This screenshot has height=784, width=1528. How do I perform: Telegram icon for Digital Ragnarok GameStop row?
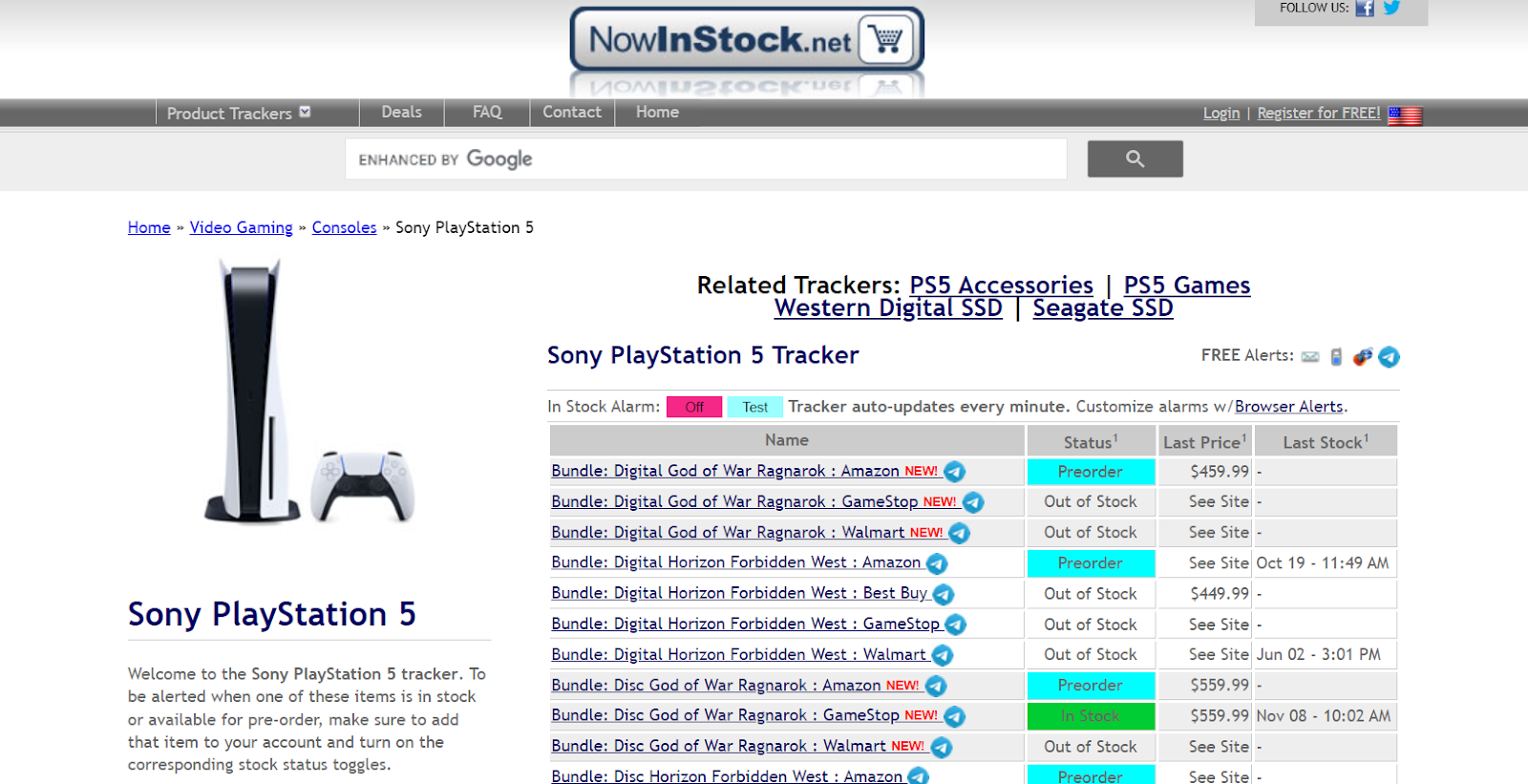coord(973,502)
